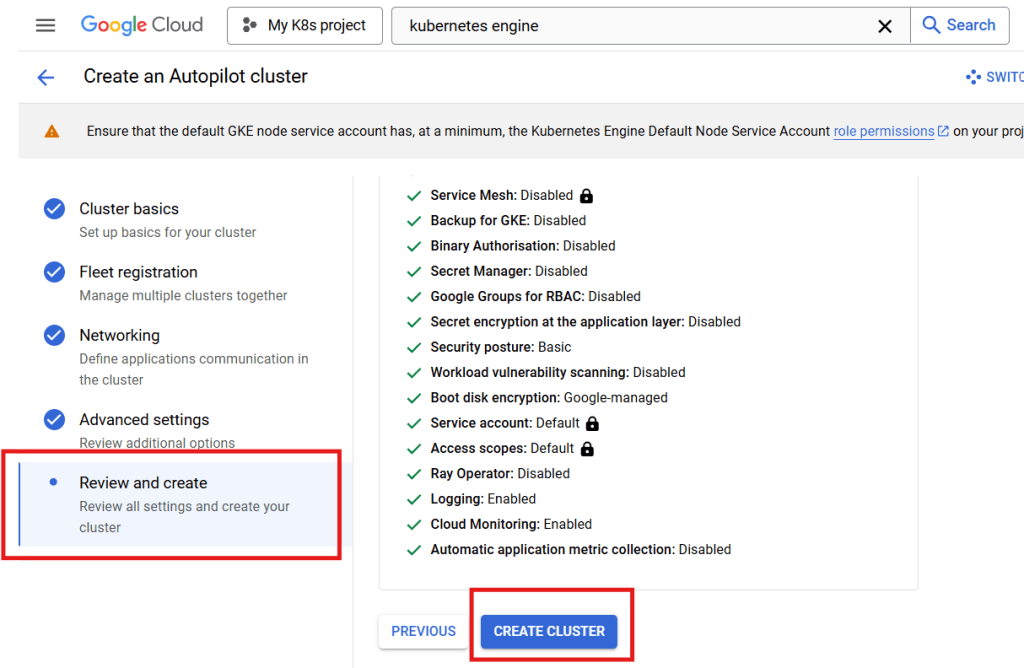Go to Google Cloud home logo
1024x668 pixels.
click(142, 25)
